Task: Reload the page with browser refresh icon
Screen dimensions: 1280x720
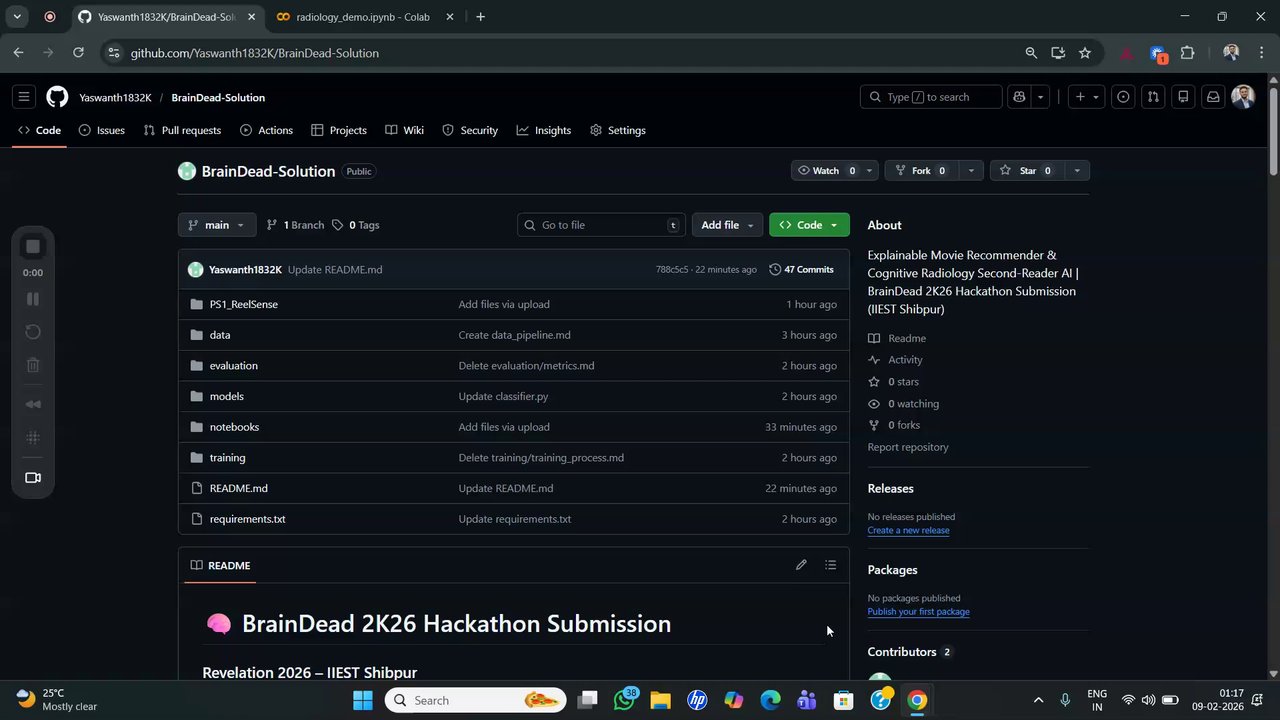Action: (x=78, y=53)
